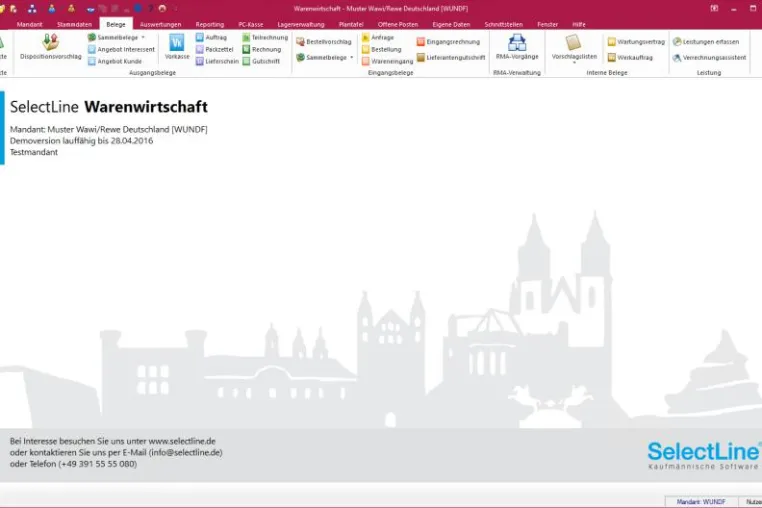762x508 pixels.
Task: Open the Bestellung document
Action: pos(381,50)
